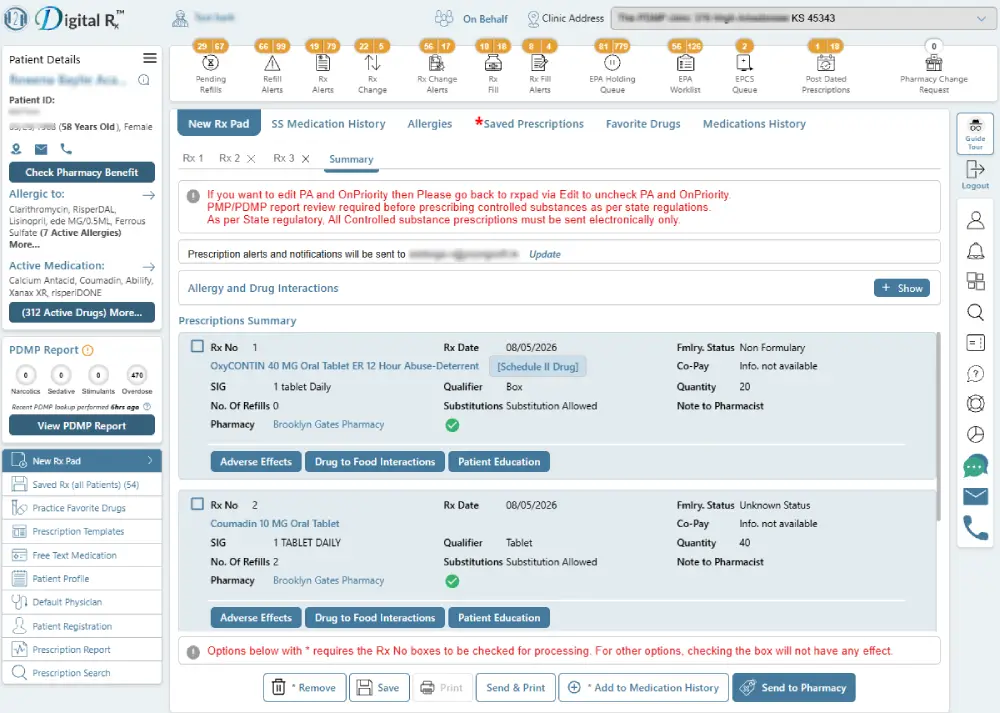1000x713 pixels.
Task: Open Medications History tab
Action: (754, 124)
